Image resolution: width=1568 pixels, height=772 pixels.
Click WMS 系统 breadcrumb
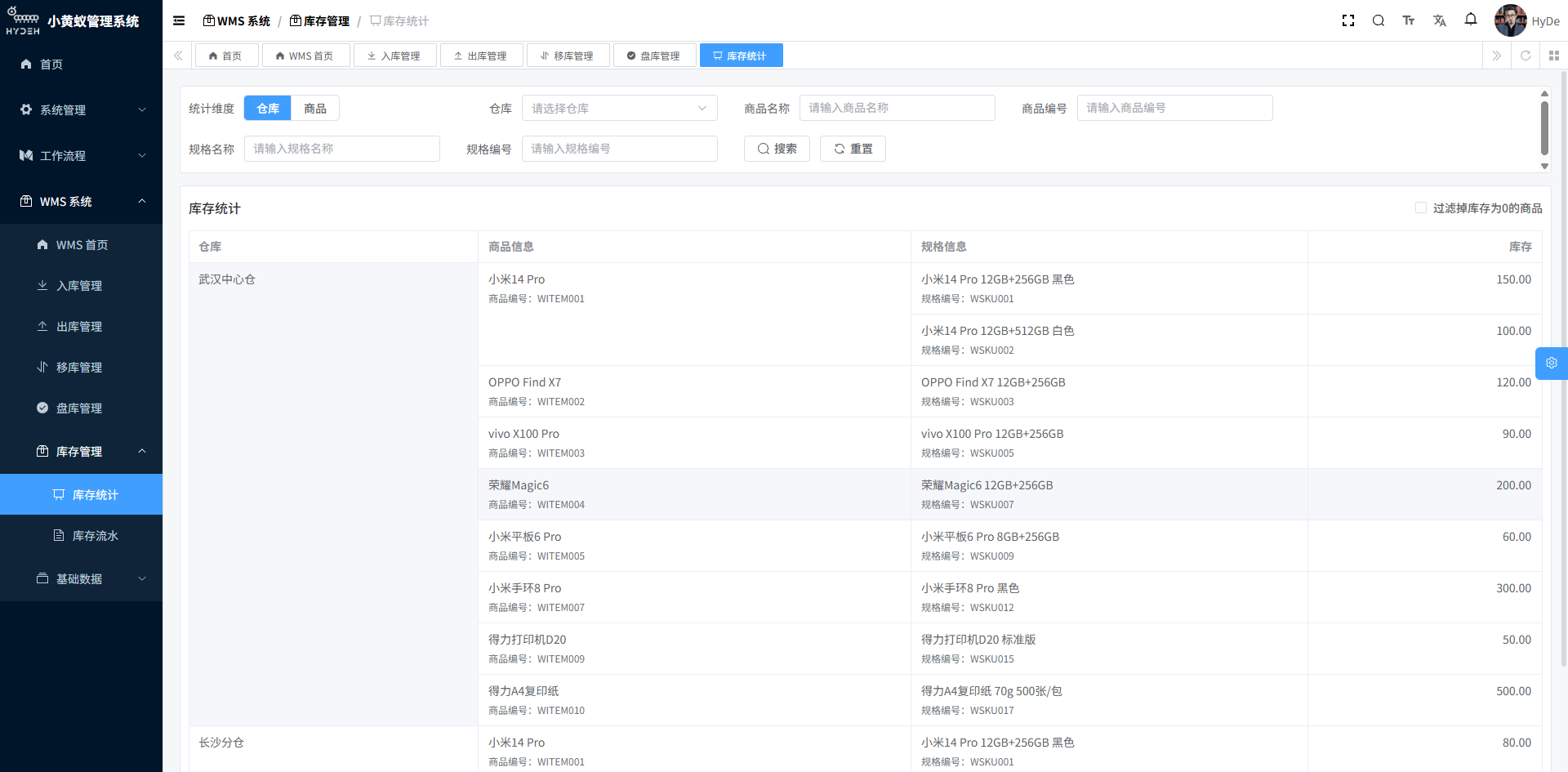click(237, 21)
